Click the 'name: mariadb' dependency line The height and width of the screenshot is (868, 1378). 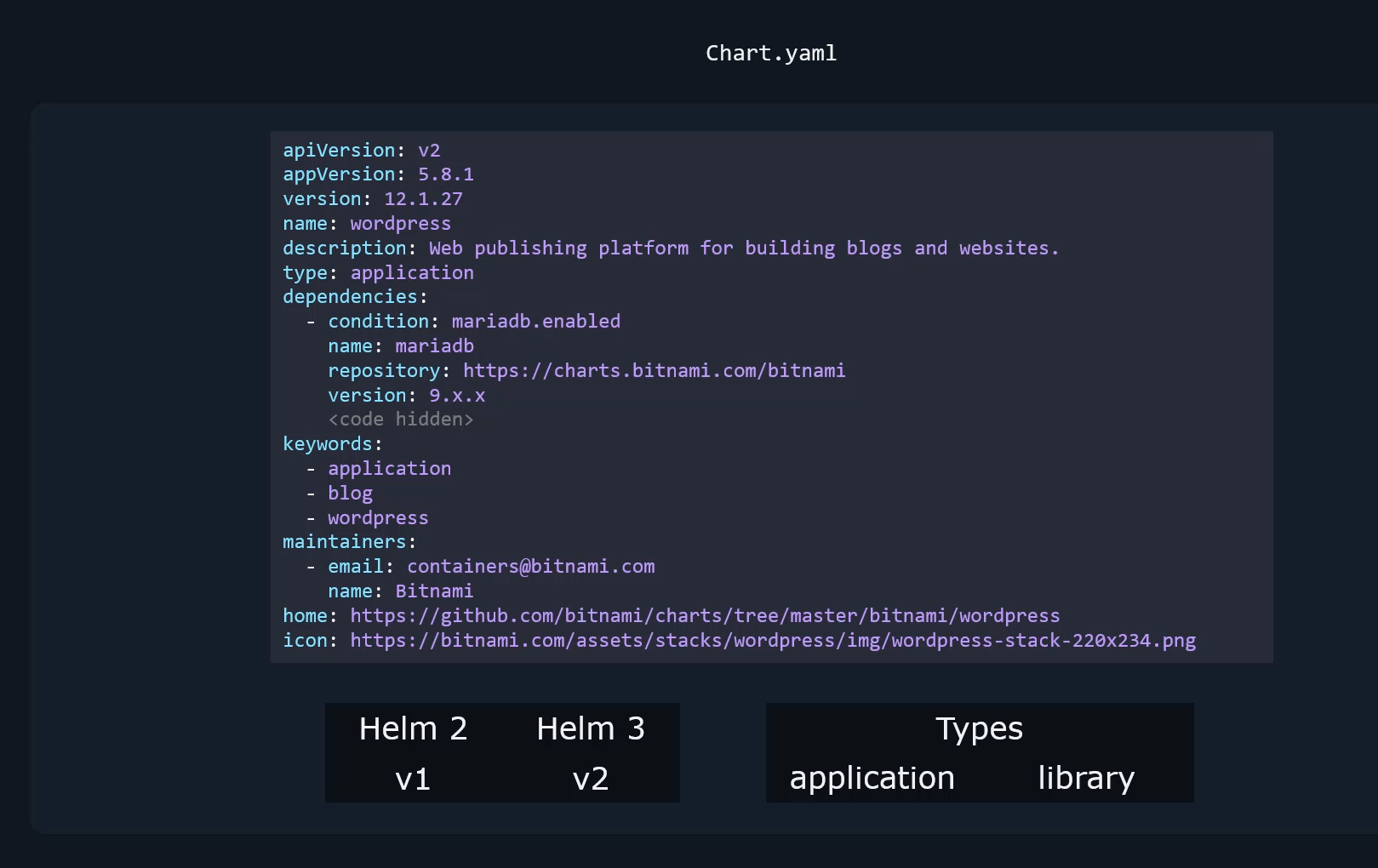tap(401, 346)
